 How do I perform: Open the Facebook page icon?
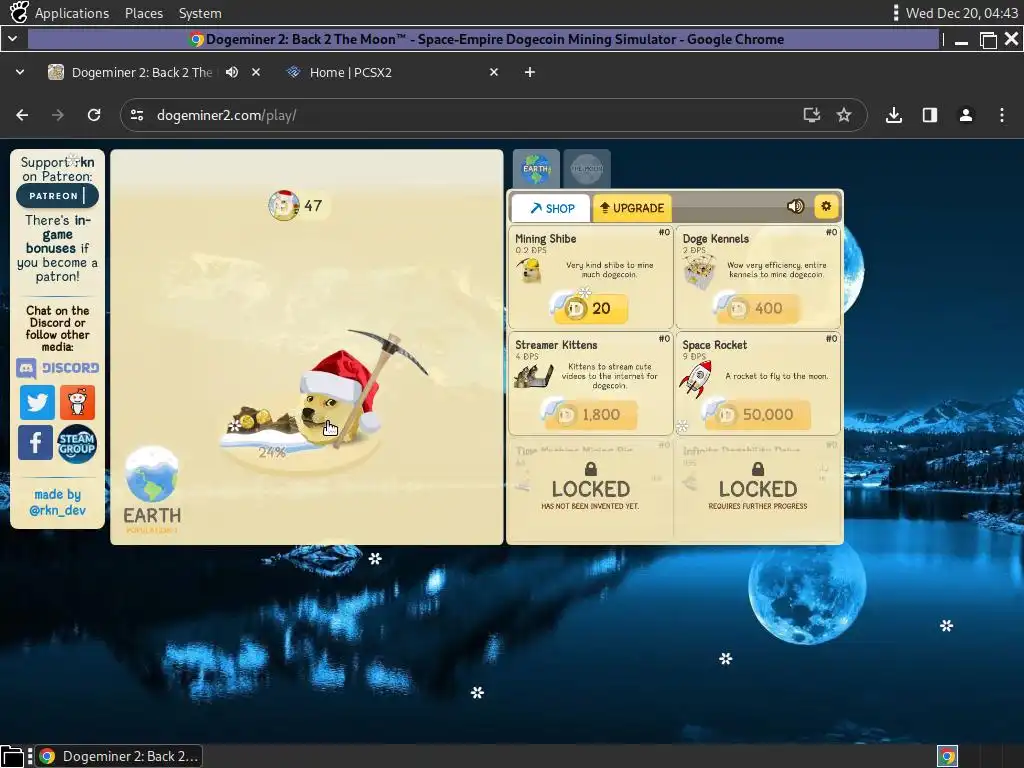click(x=35, y=443)
